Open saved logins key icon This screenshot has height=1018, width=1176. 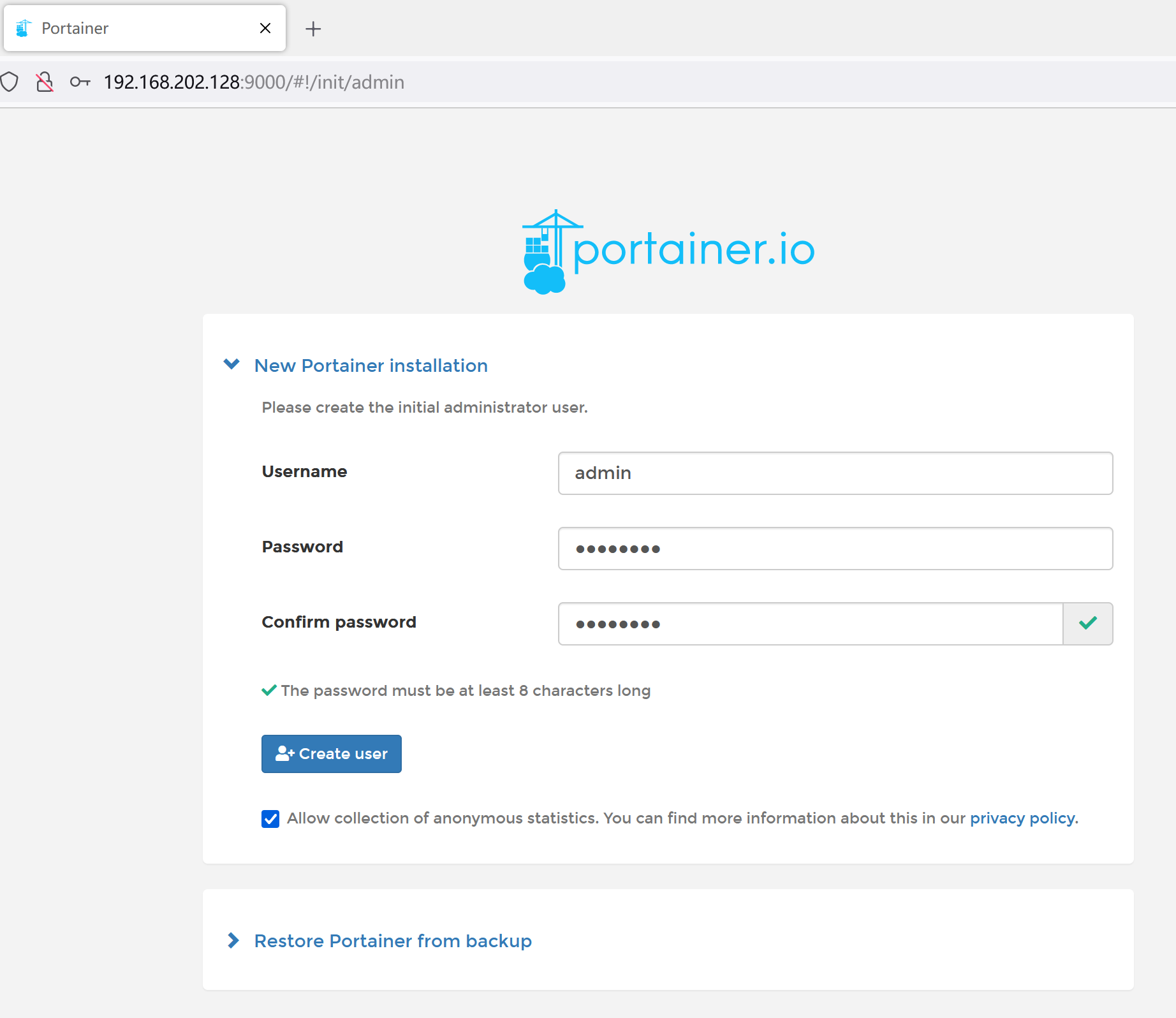pos(80,82)
